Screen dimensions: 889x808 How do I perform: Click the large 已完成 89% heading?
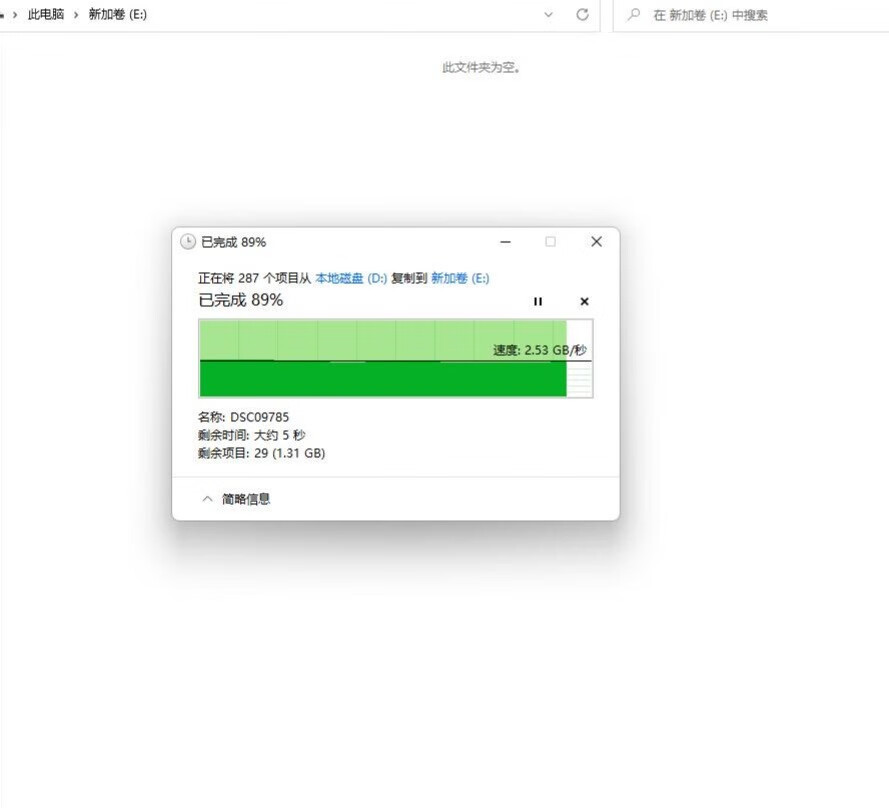pyautogui.click(x=240, y=300)
